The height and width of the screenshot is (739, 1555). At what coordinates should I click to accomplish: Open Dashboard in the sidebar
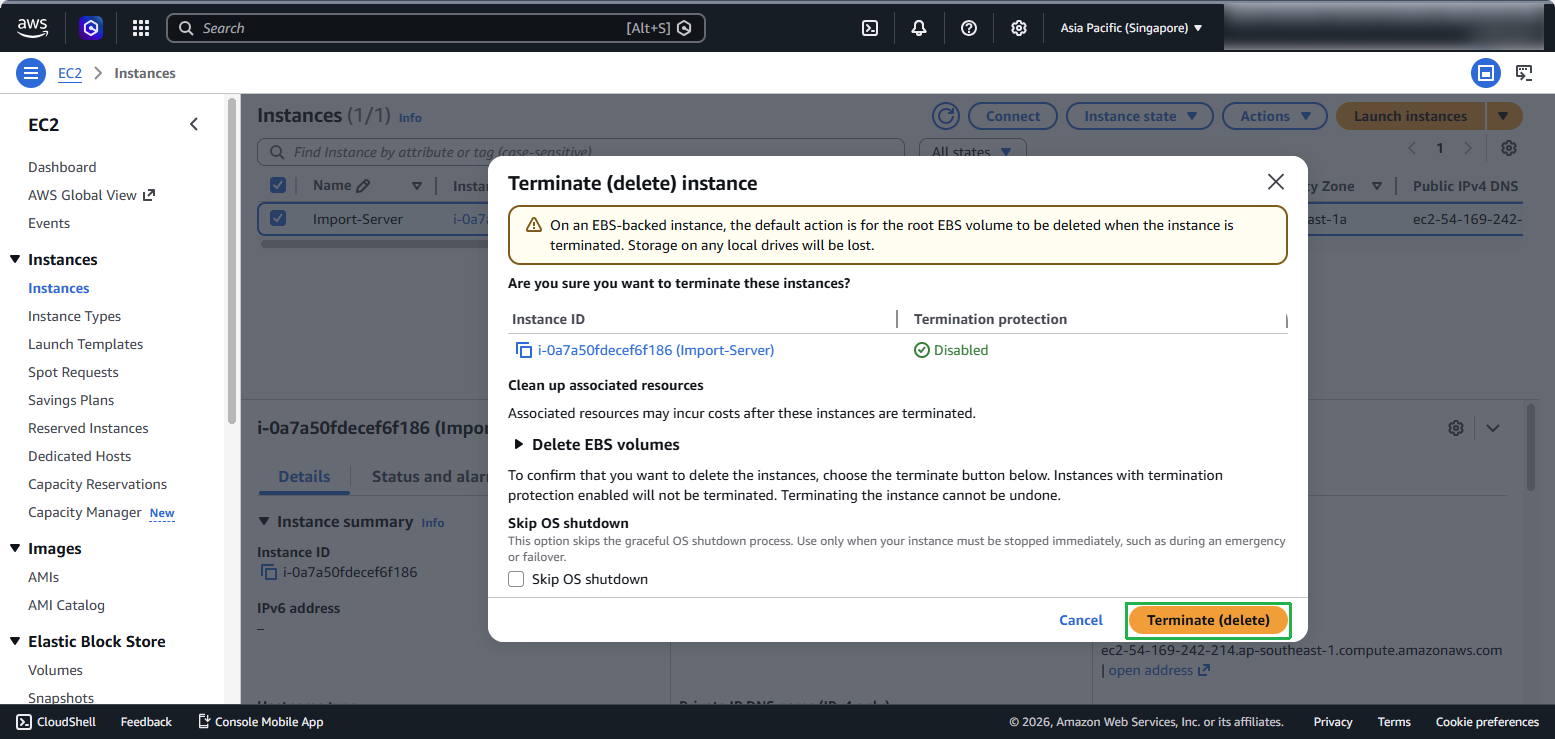[62, 167]
